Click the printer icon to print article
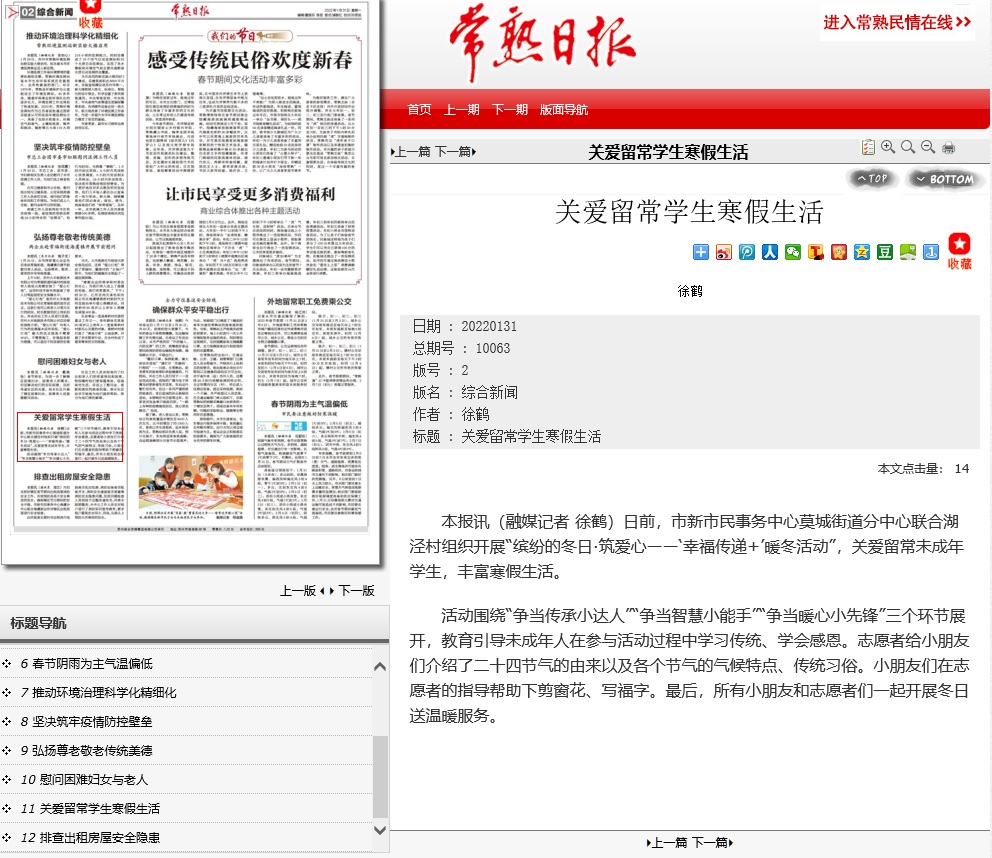This screenshot has height=858, width=992. pos(948,148)
